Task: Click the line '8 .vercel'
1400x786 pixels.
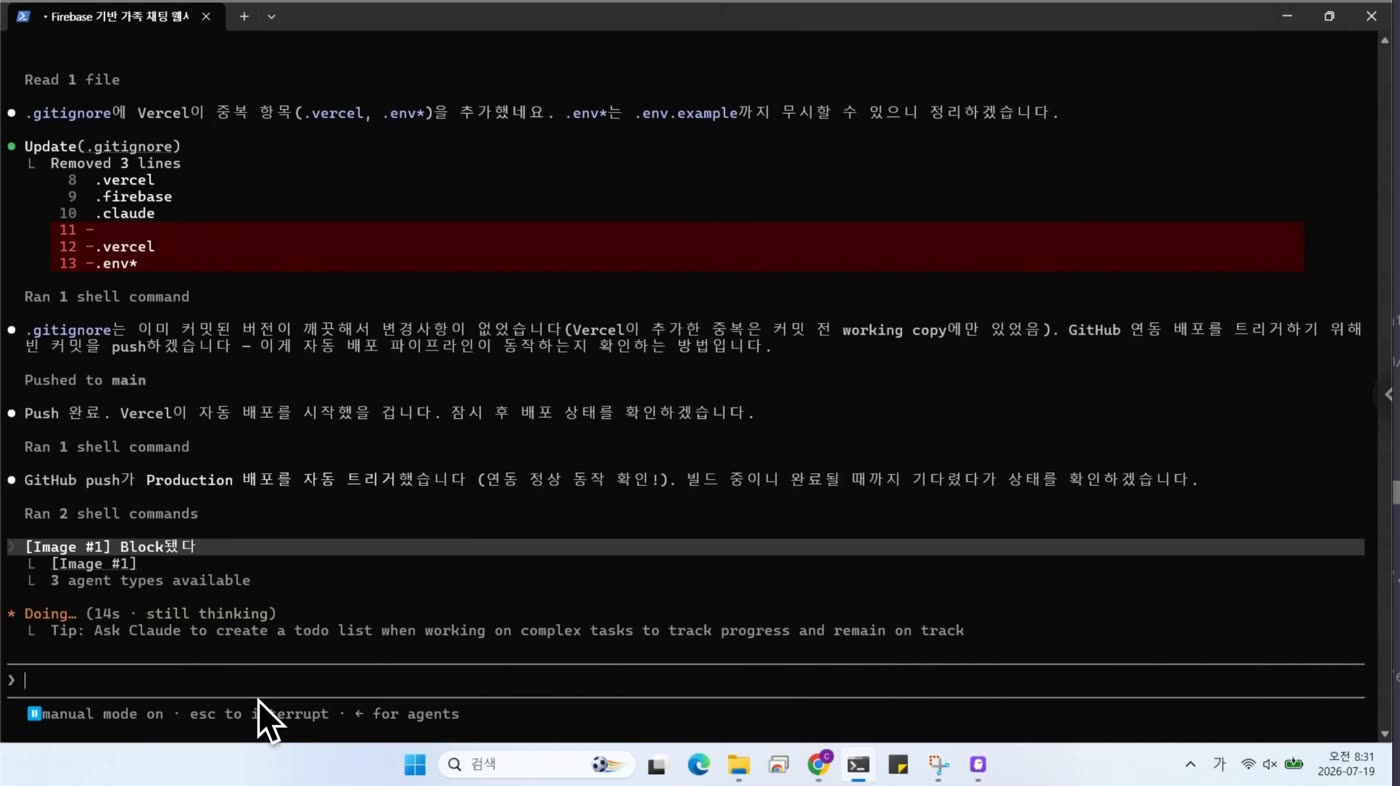Action: (x=111, y=180)
